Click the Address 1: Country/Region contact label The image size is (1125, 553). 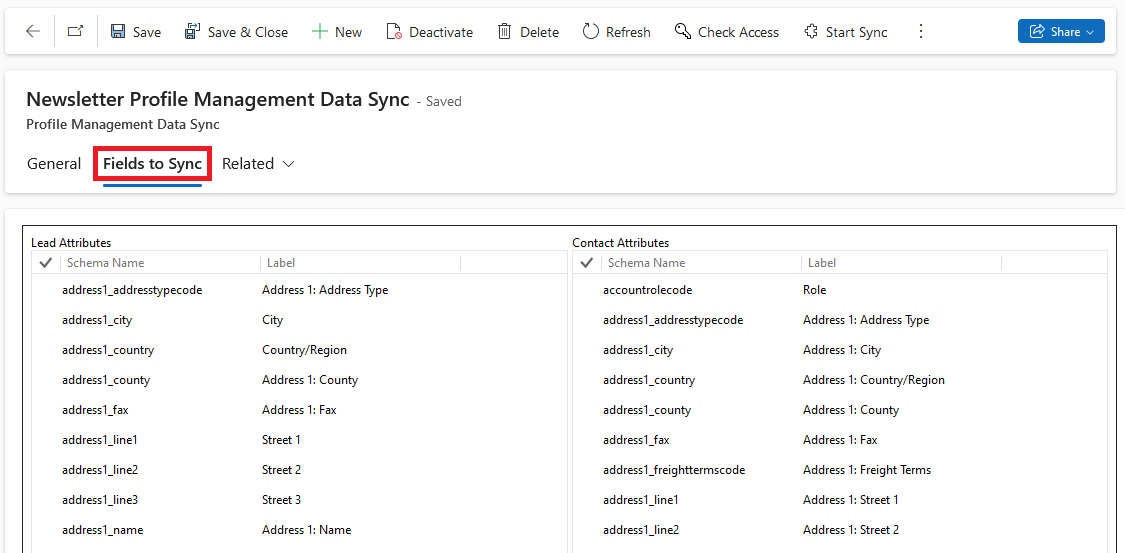874,380
